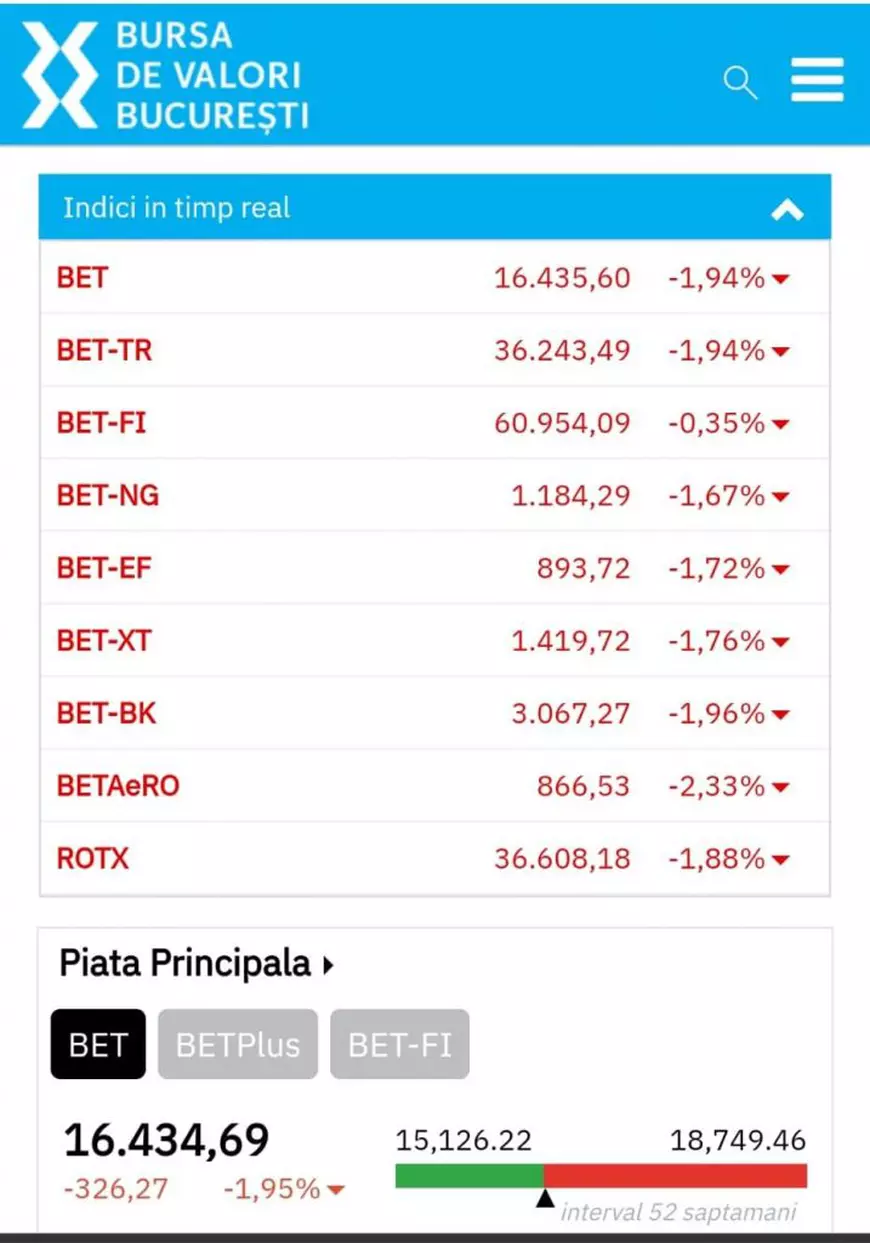The width and height of the screenshot is (870, 1243).
Task: Open the BET-XT index link
Action: [x=104, y=640]
